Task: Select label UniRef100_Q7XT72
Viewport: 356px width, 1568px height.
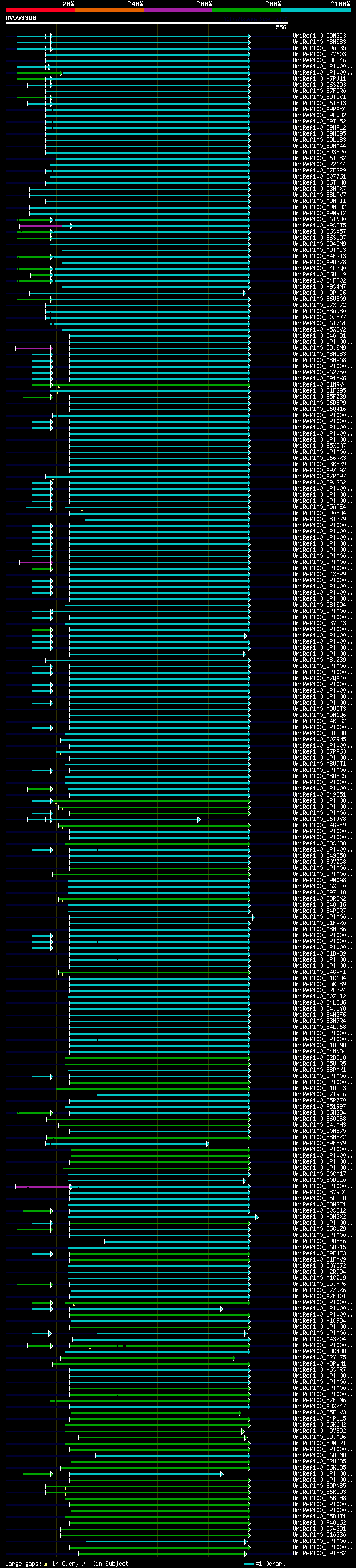Action: pos(319,305)
